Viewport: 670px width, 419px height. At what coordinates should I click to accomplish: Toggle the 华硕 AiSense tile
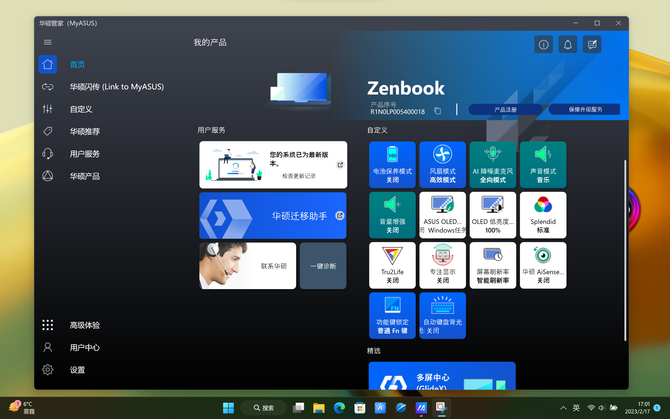(x=543, y=265)
